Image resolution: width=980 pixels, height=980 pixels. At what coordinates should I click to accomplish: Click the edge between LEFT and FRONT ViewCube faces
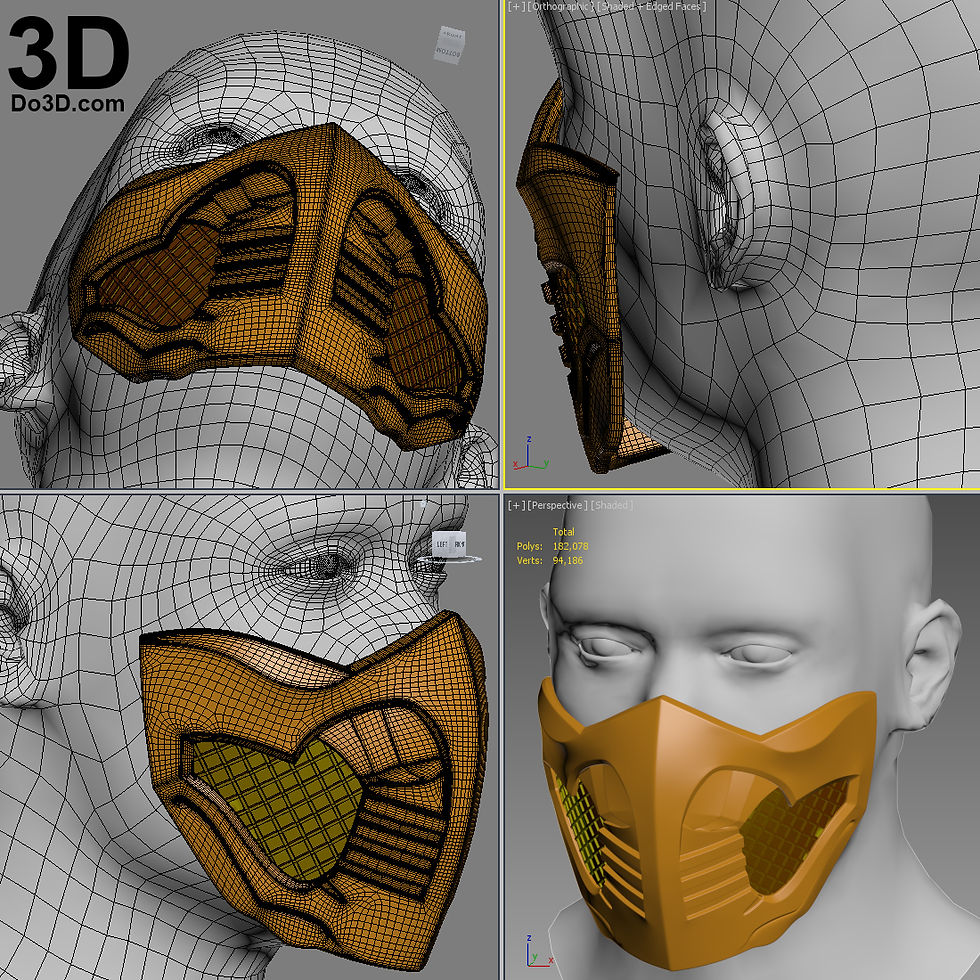click(449, 543)
